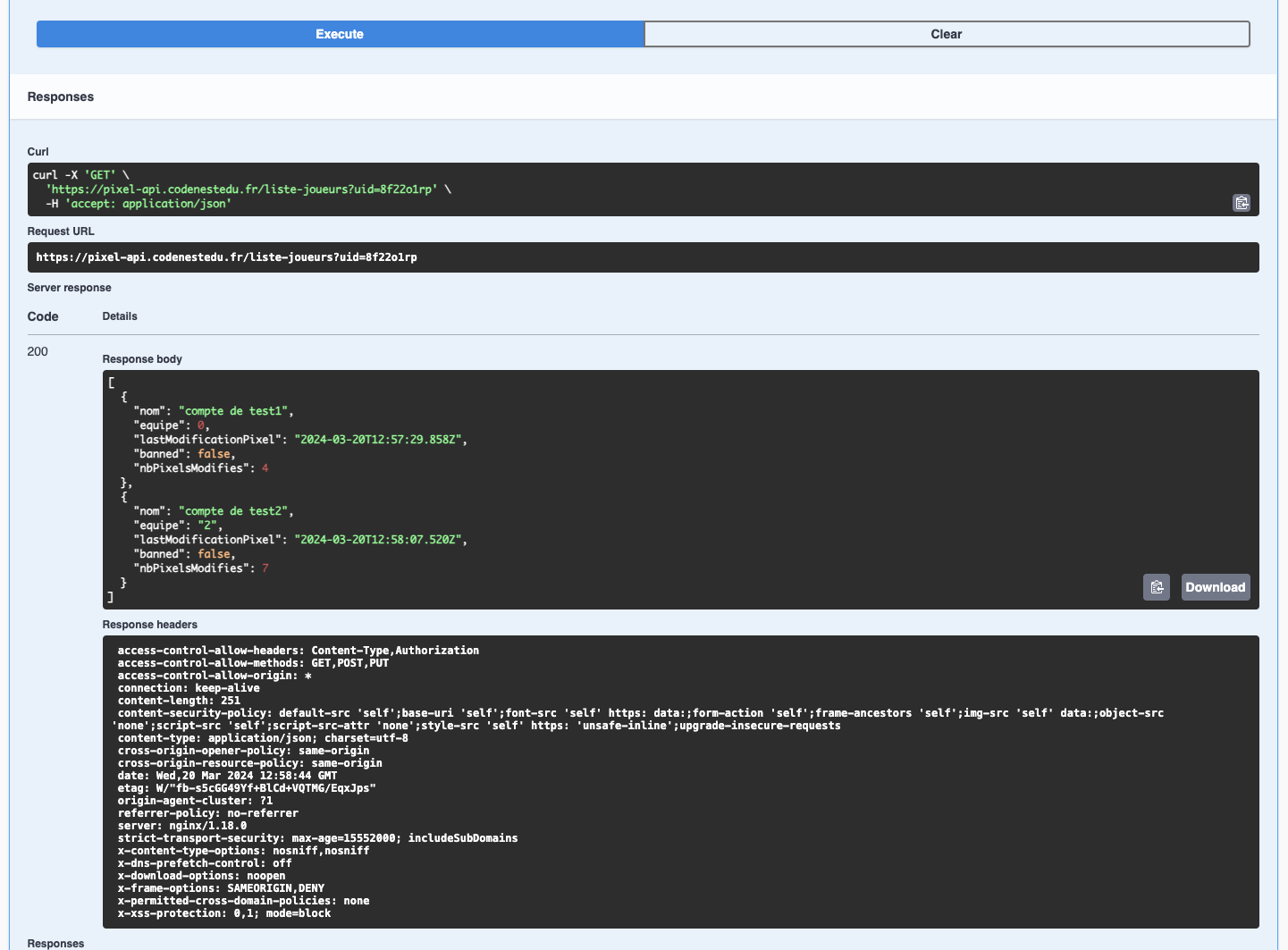This screenshot has height=950, width=1288.
Task: Select the curl -X 'GET' line
Action: coord(81,175)
